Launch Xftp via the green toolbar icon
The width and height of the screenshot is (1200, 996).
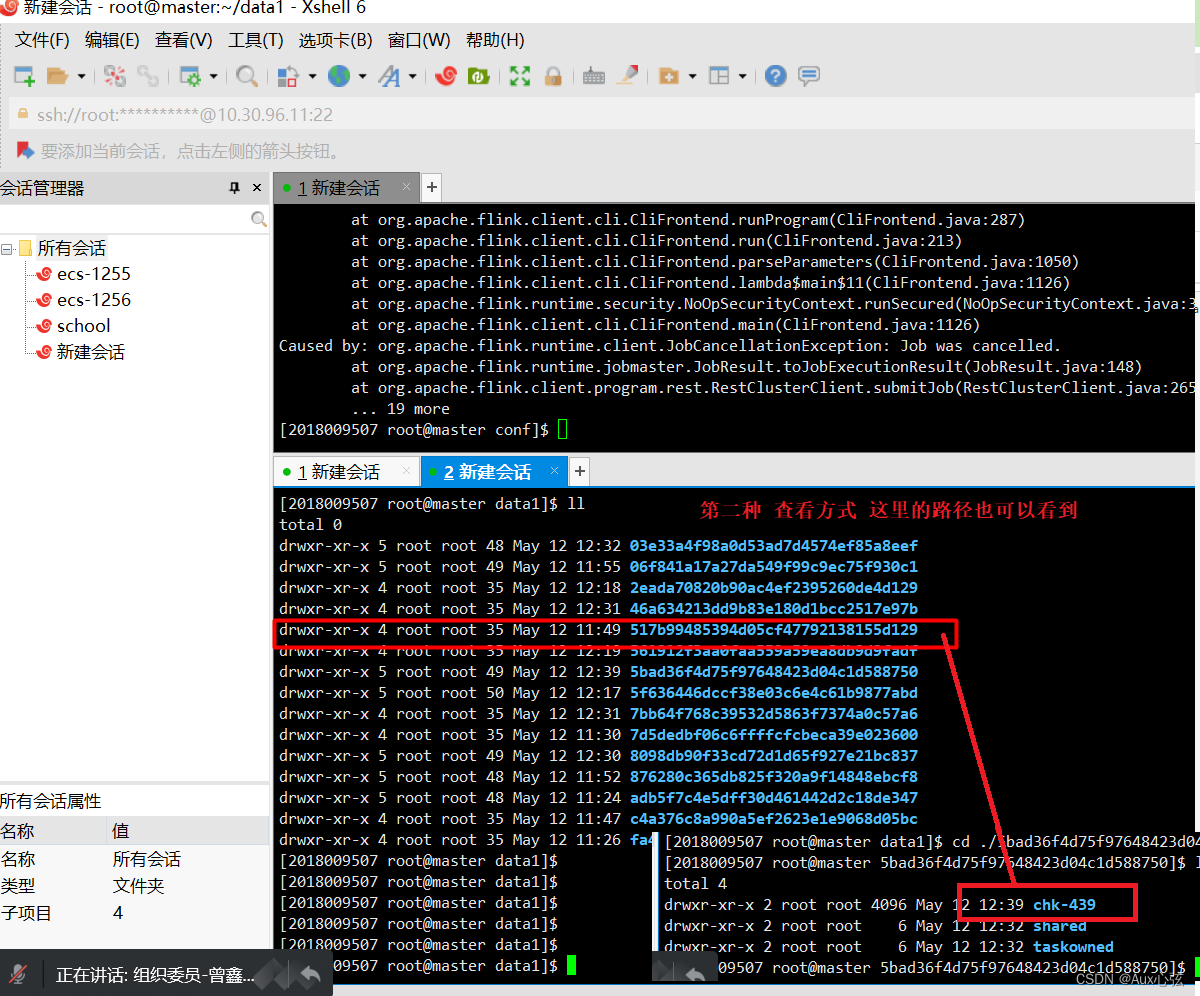point(478,76)
